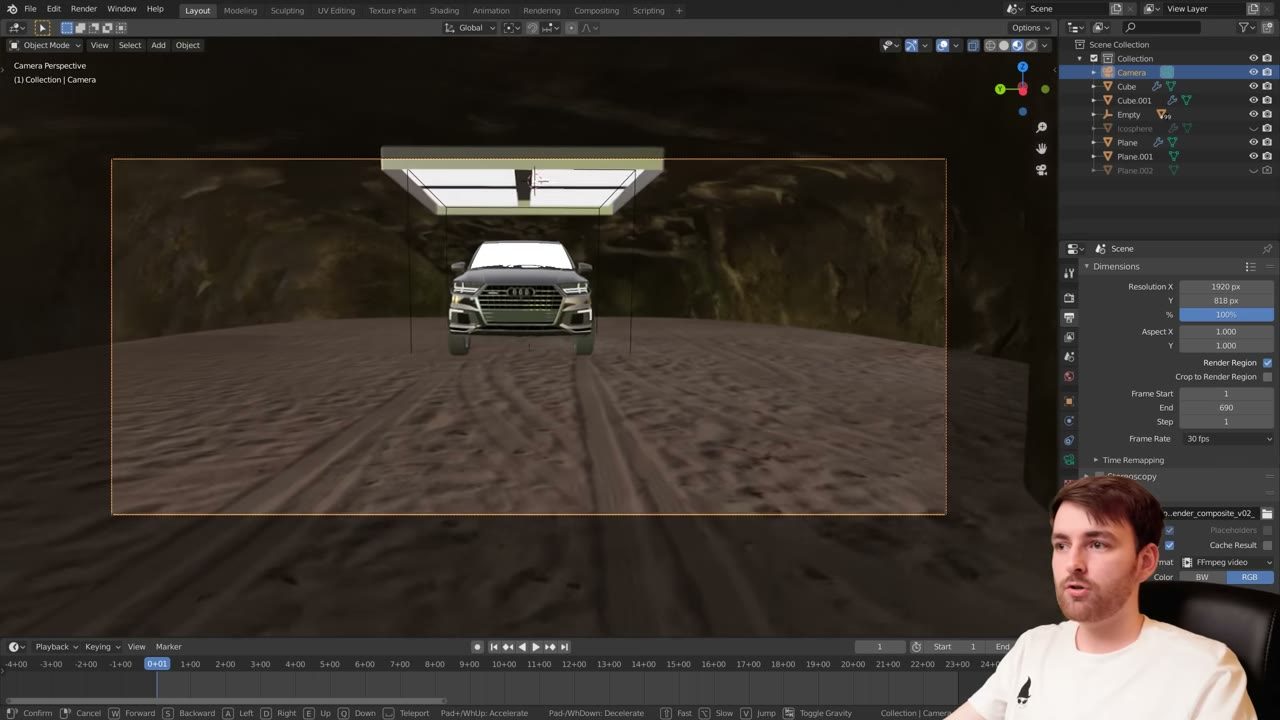Click the output path folder icon
Screen dimensions: 1280x720
point(1266,513)
